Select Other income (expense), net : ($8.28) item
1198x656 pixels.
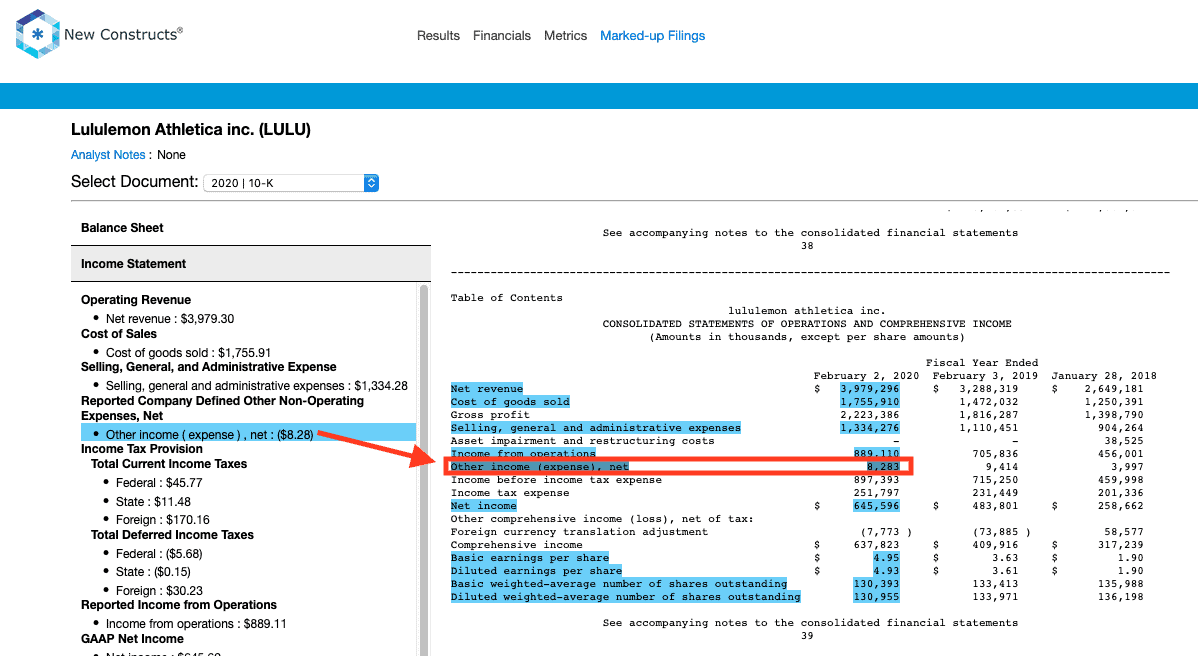(x=248, y=434)
